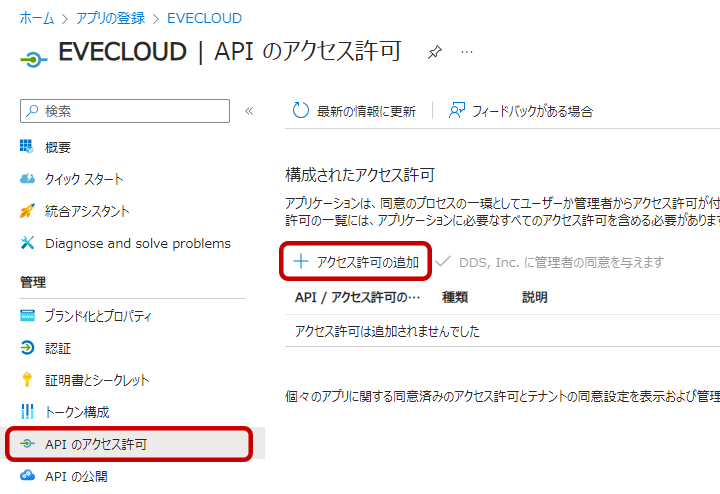Image resolution: width=720 pixels, height=494 pixels.
Task: Open 認証 settings in sidebar
Action: (x=58, y=348)
